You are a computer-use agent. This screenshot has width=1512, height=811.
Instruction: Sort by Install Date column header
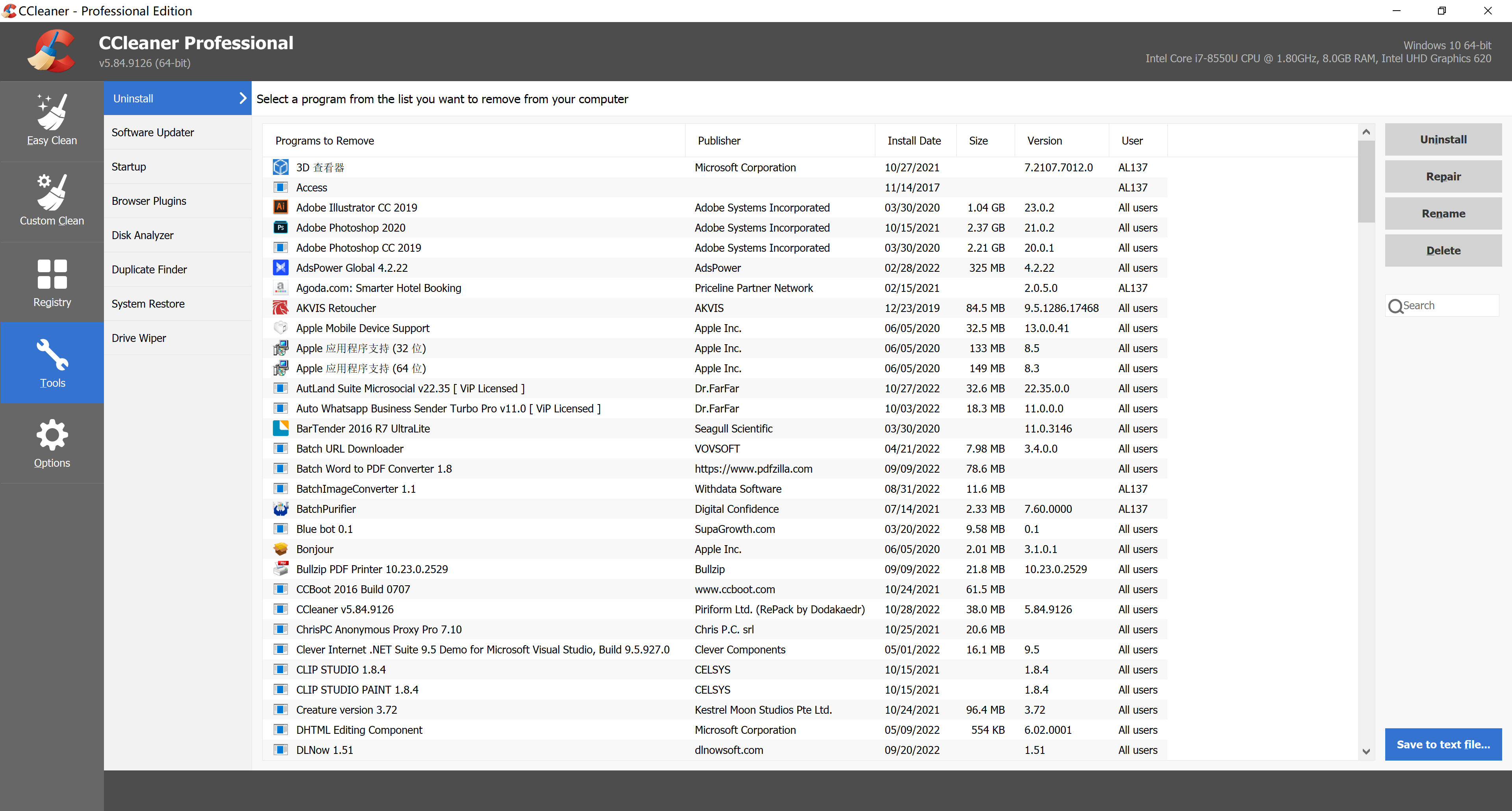(x=915, y=140)
